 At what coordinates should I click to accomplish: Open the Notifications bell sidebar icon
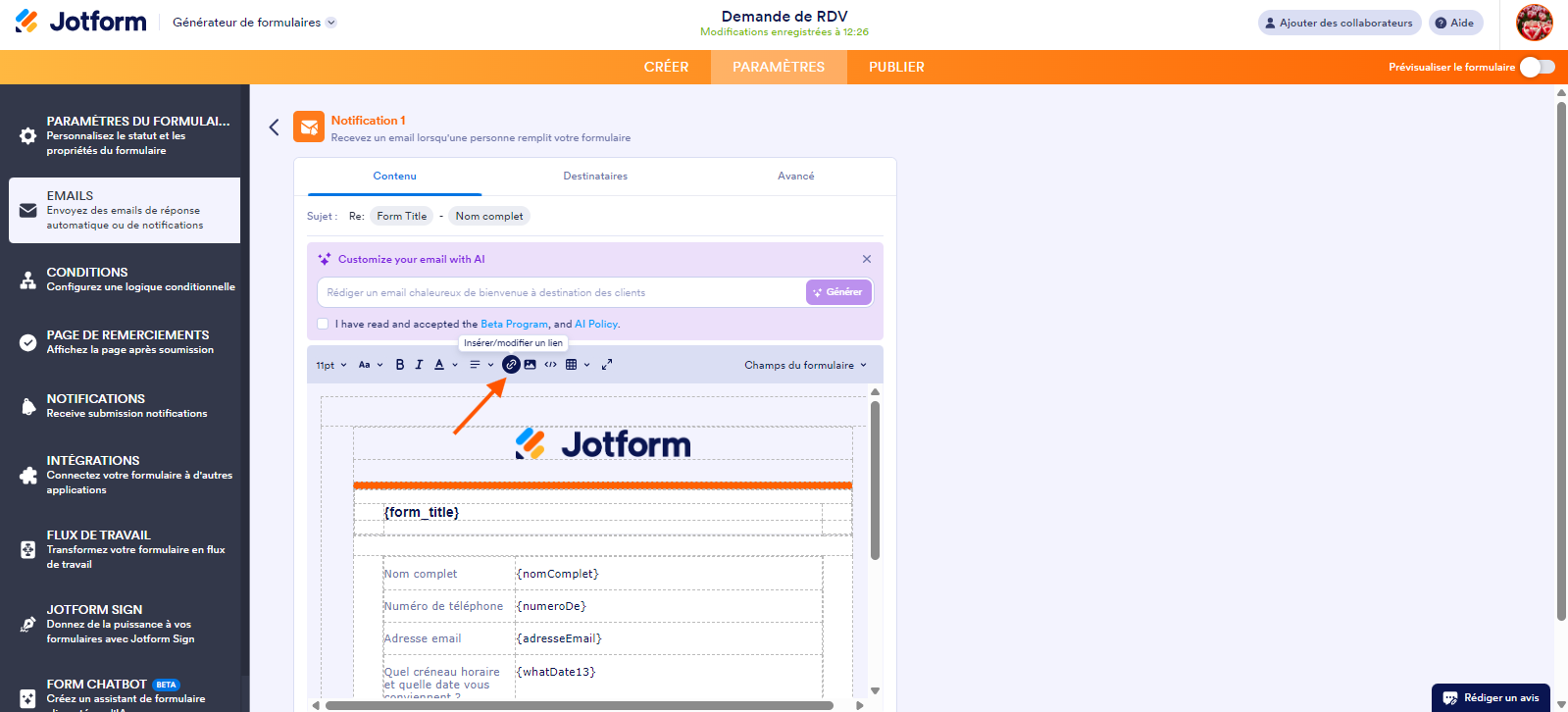[x=28, y=406]
